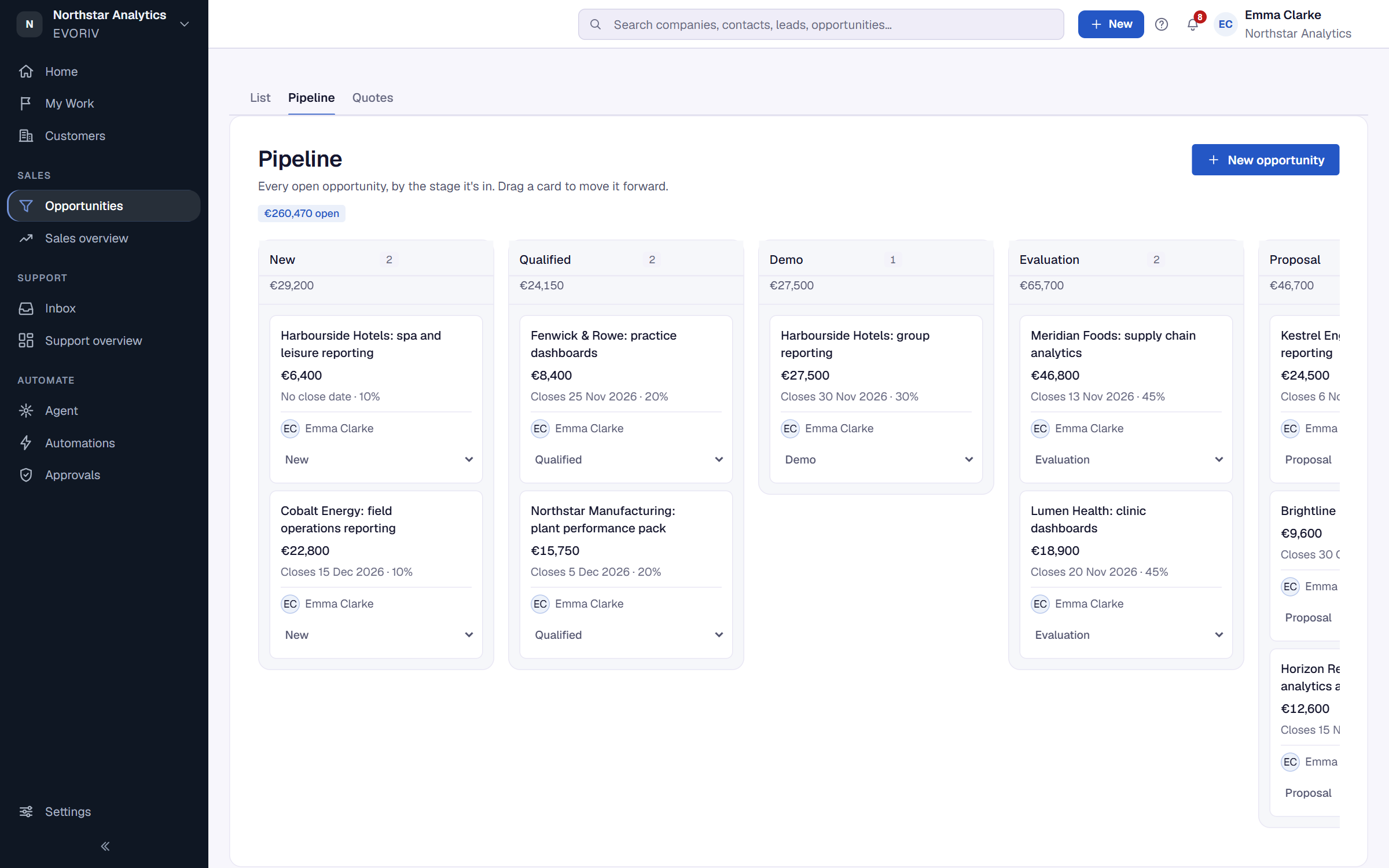The width and height of the screenshot is (1389, 868).
Task: Click the EC user avatar in header
Action: [1225, 24]
